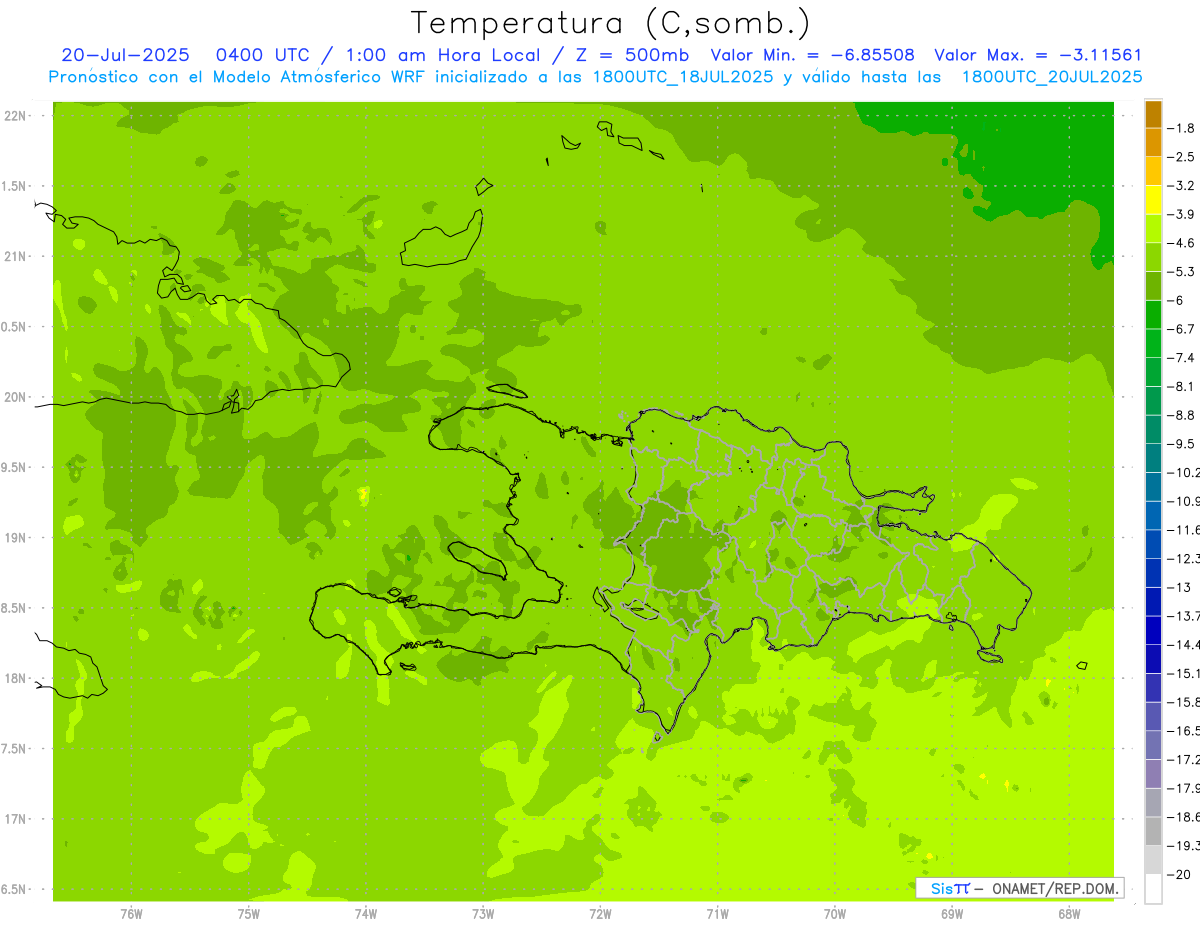
Task: Click the 21N latitude label
Action: click(x=15, y=256)
